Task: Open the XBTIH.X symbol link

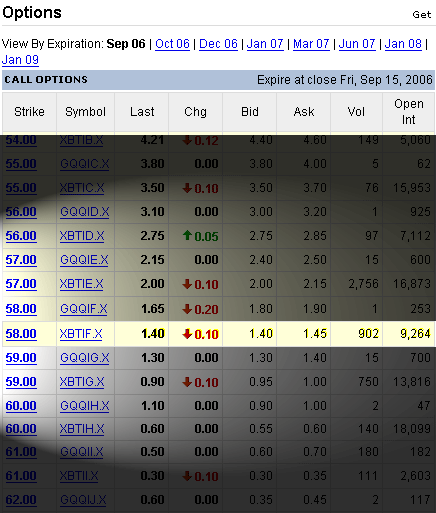Action: point(82,429)
